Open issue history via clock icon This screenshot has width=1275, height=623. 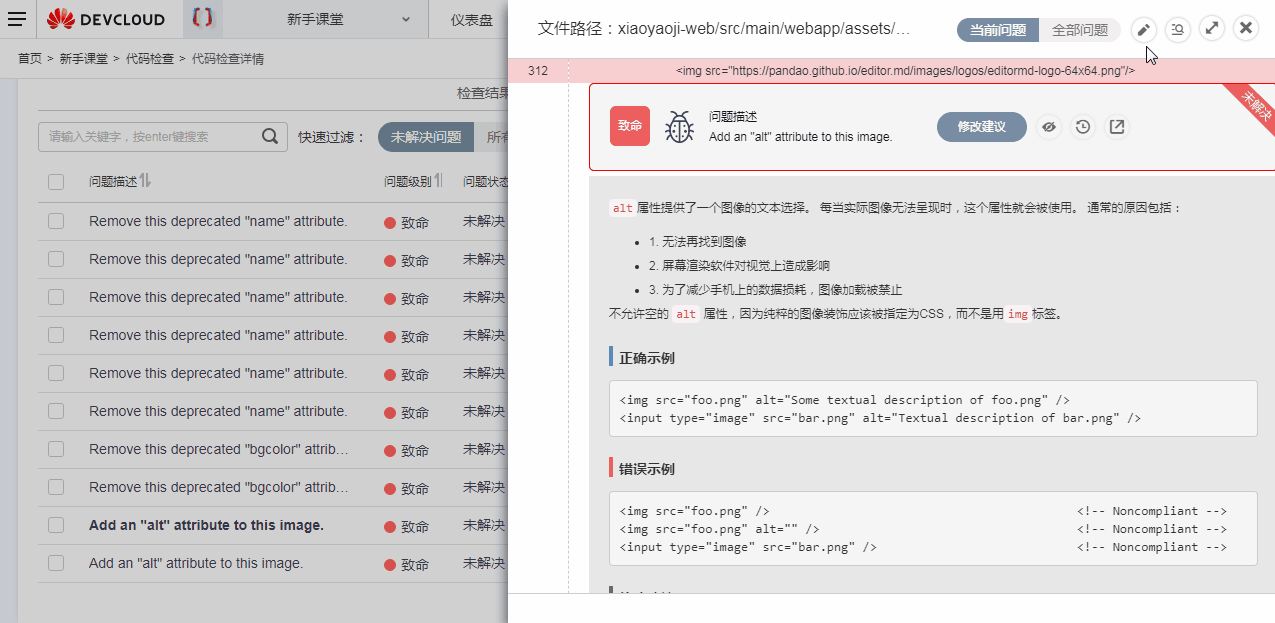(1082, 126)
